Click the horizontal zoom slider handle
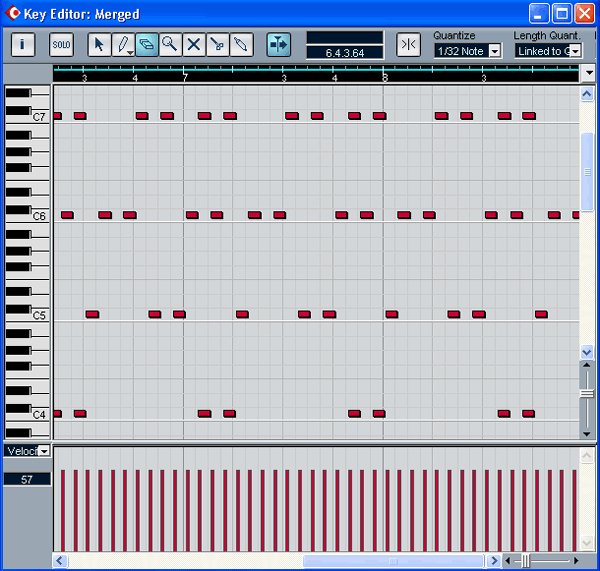This screenshot has height=571, width=600. click(526, 561)
